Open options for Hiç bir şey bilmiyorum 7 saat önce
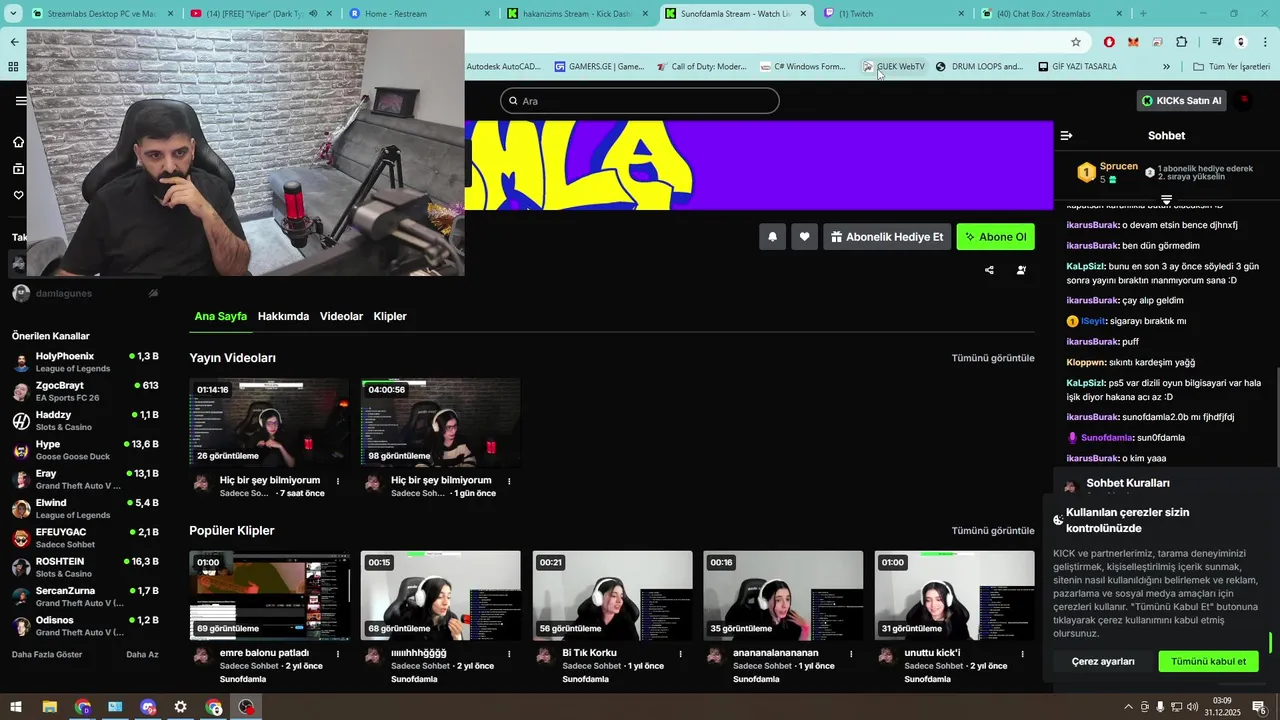Screen dimensions: 1280x720 pyautogui.click(x=338, y=481)
